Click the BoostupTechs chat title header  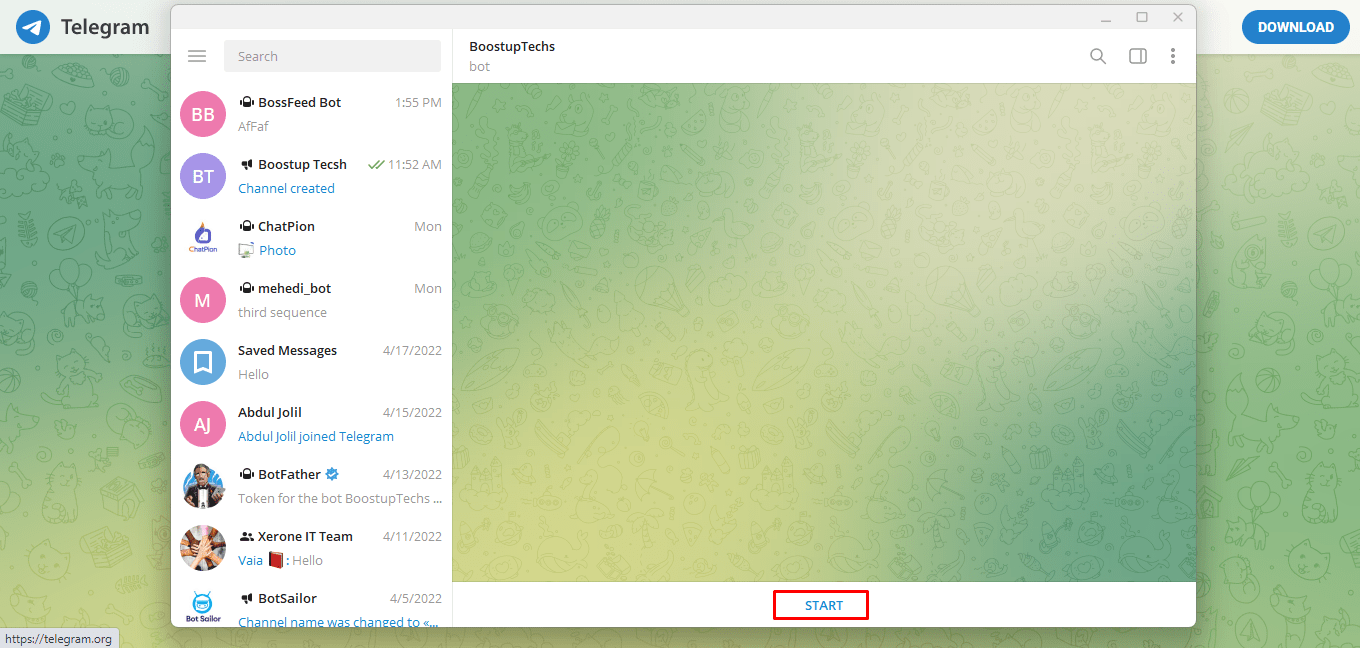click(512, 47)
